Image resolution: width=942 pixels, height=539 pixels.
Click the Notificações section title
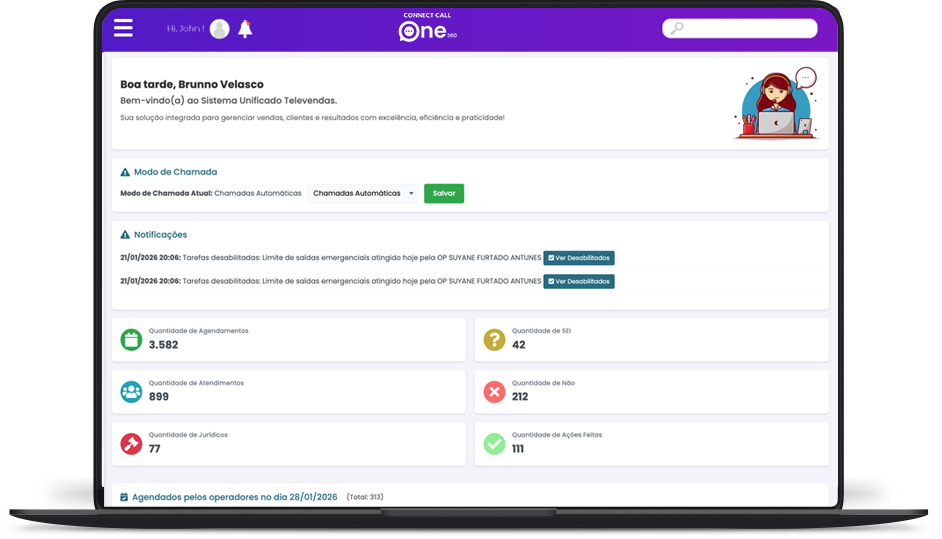tap(160, 235)
